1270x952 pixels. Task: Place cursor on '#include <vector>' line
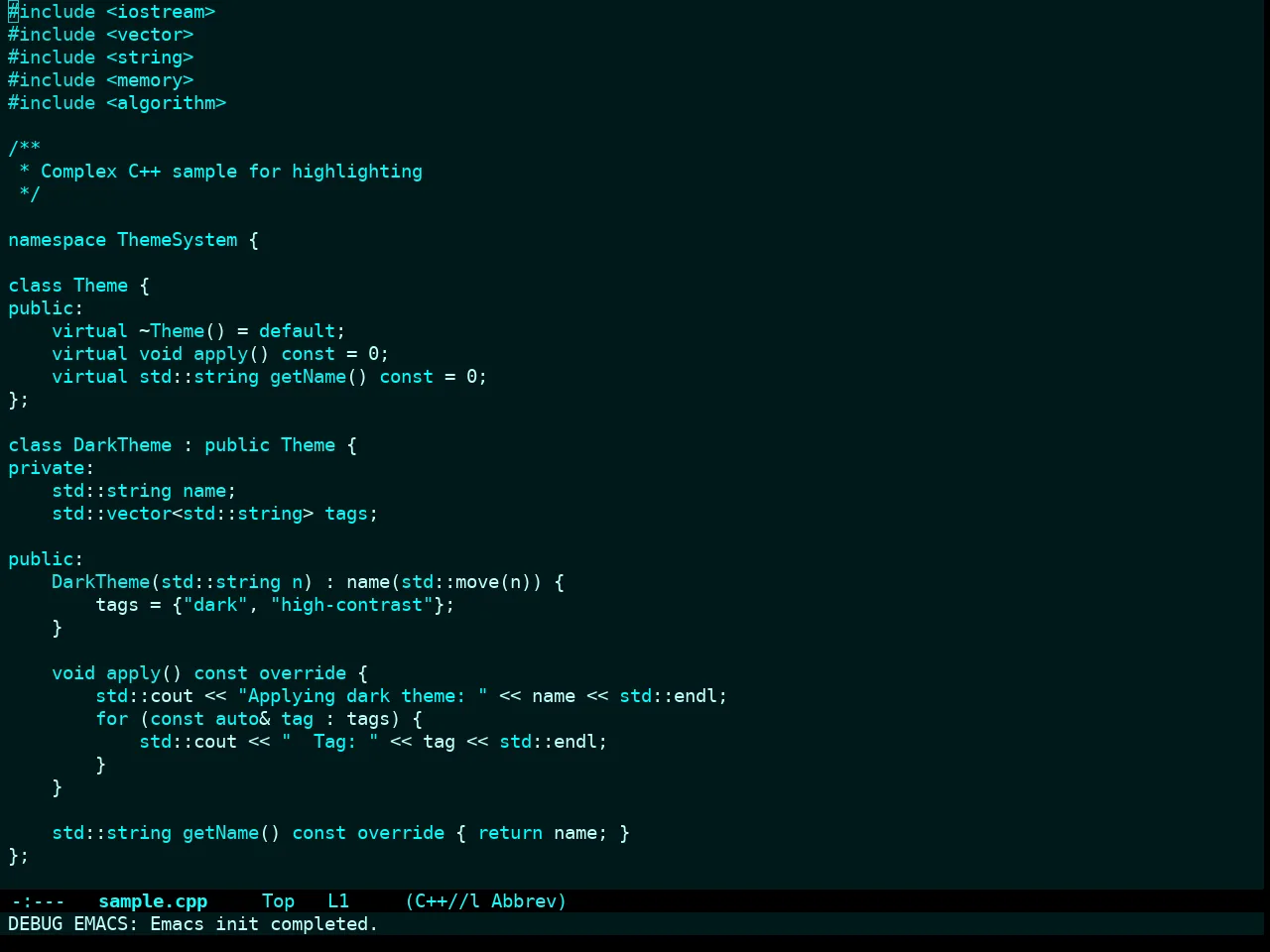(x=101, y=35)
